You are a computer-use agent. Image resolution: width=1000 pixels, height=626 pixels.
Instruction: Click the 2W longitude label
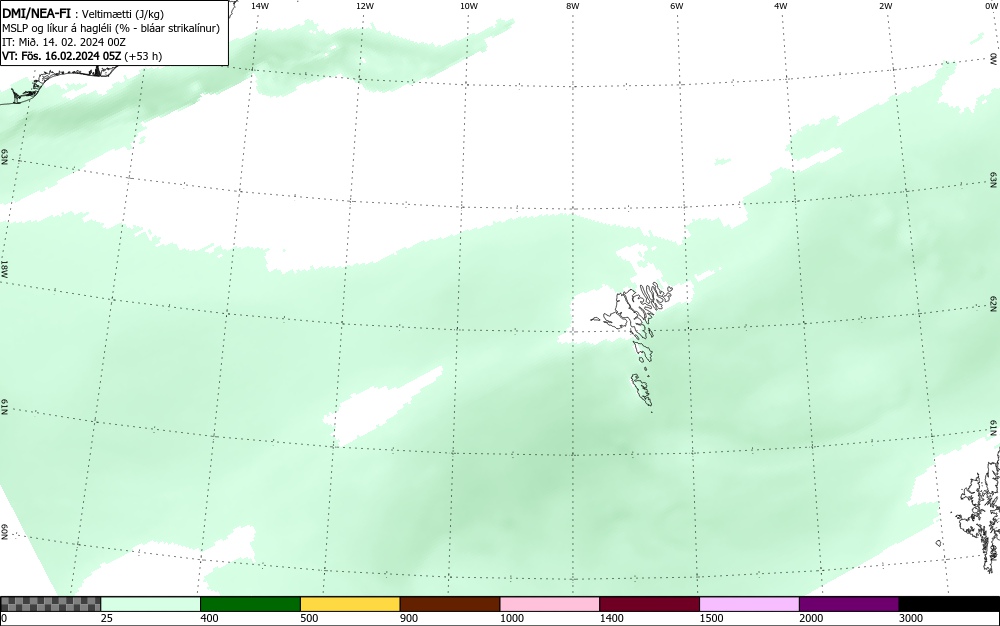[x=885, y=6]
